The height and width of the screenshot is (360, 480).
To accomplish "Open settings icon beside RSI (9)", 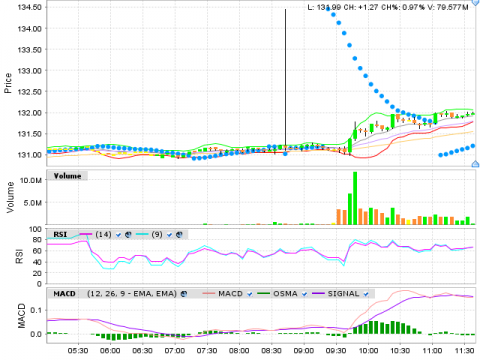I will [x=179, y=235].
